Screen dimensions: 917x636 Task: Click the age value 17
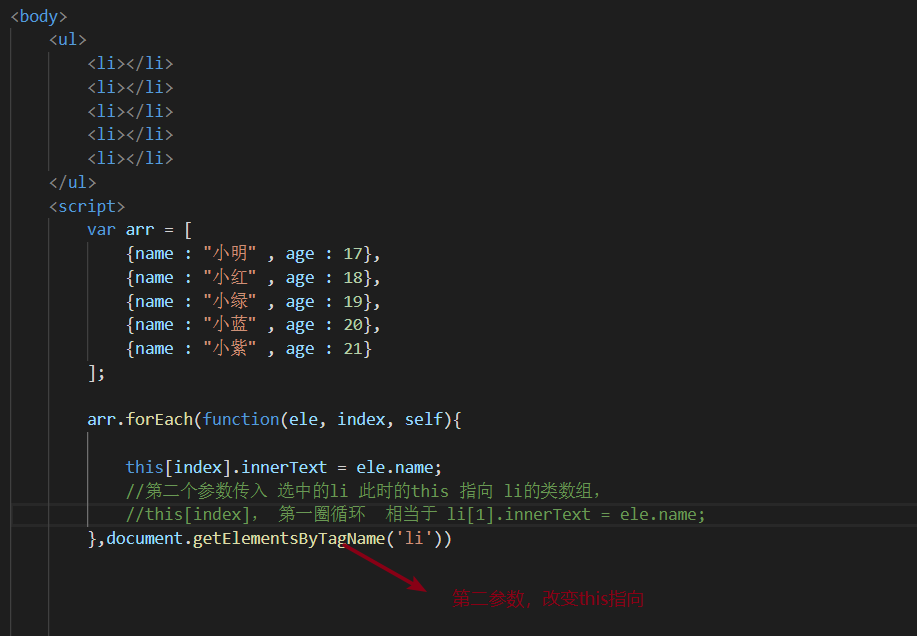353,254
